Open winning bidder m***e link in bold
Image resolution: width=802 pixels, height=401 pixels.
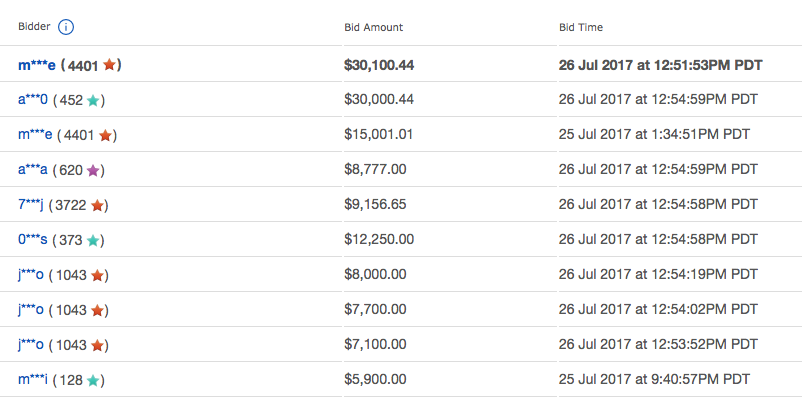click(37, 65)
